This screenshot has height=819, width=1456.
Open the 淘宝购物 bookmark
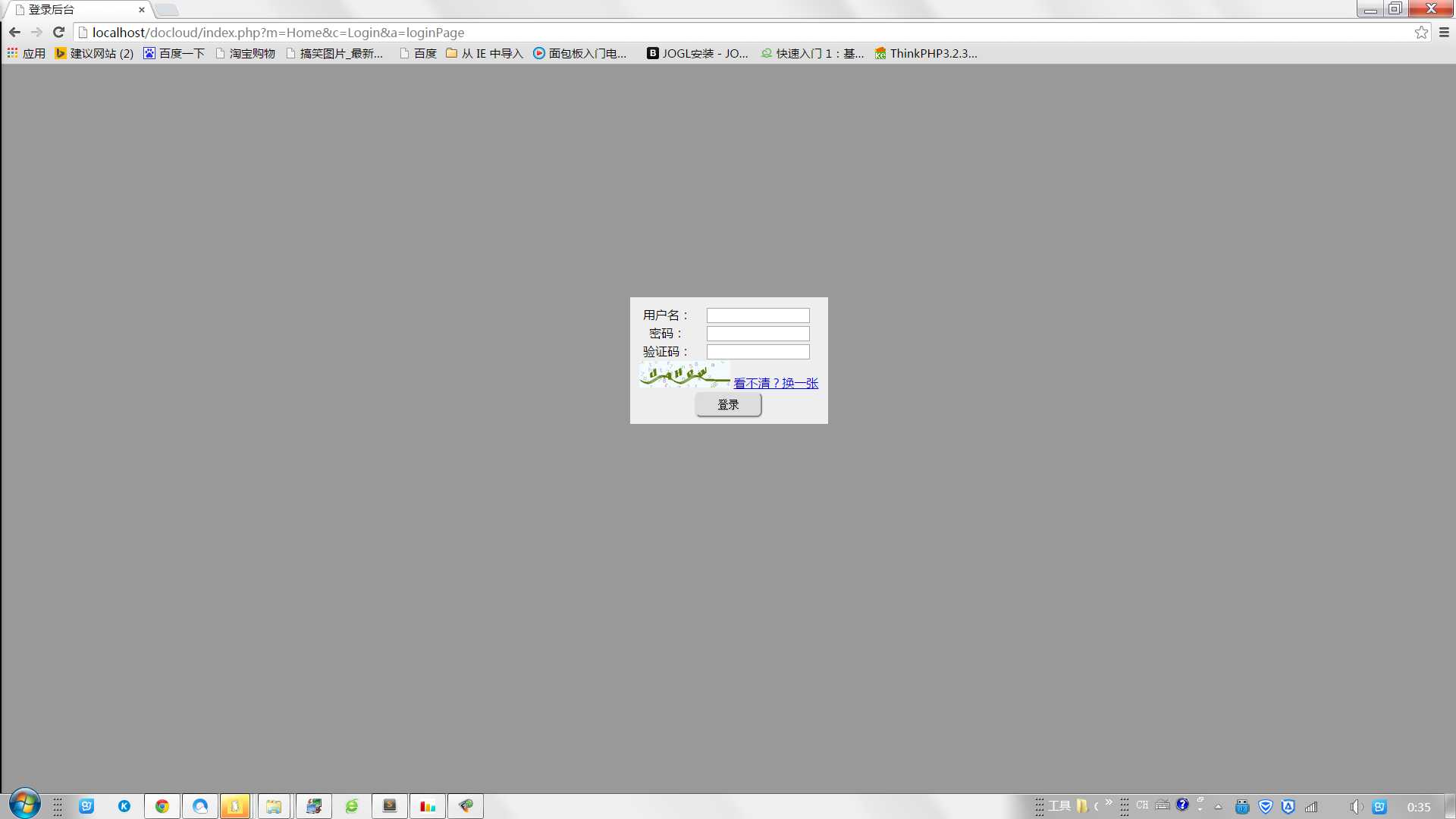[x=245, y=53]
